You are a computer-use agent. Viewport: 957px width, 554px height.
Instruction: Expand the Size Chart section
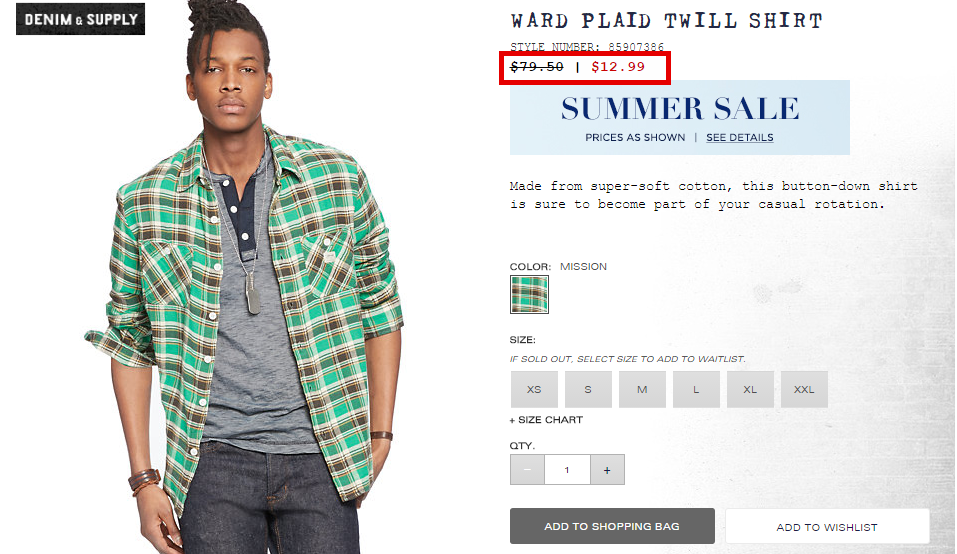pyautogui.click(x=546, y=420)
